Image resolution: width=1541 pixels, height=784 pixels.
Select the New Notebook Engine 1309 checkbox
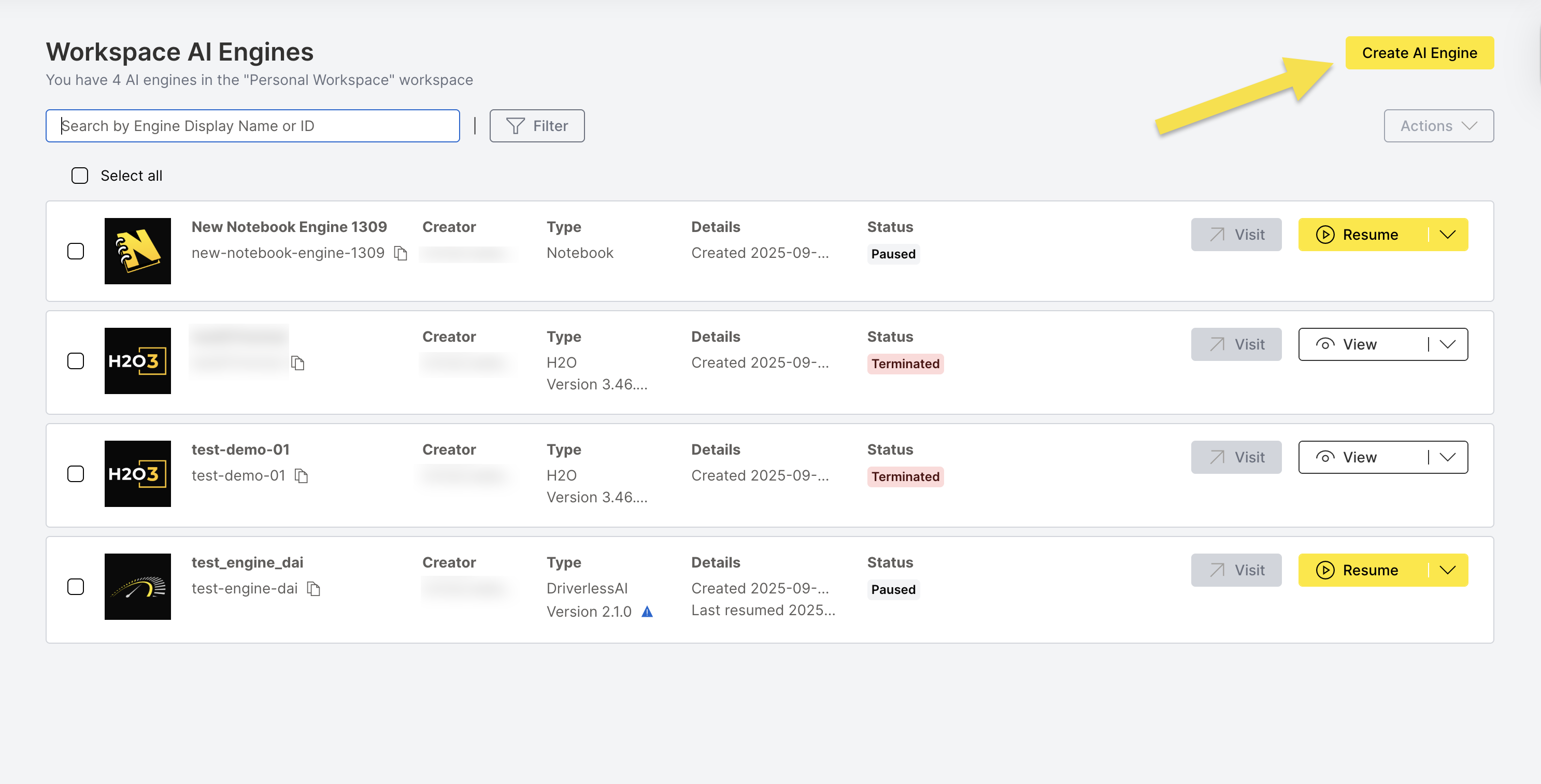click(75, 251)
